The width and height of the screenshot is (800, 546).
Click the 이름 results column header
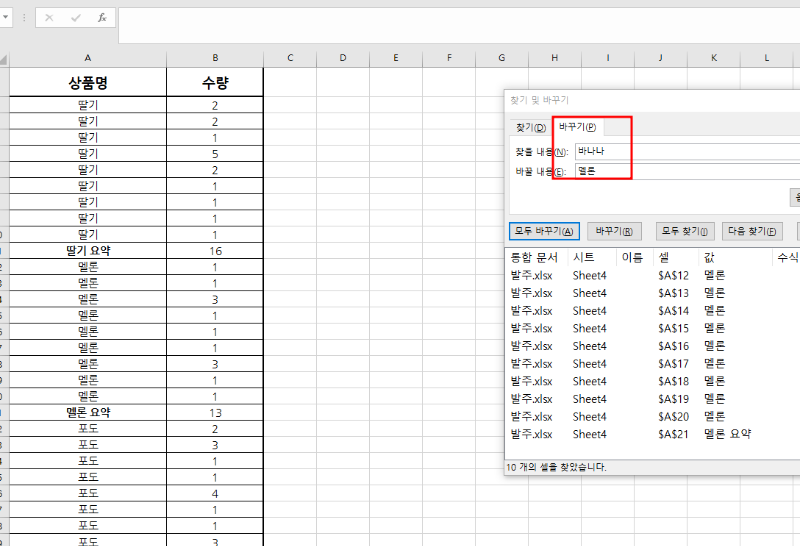click(634, 258)
